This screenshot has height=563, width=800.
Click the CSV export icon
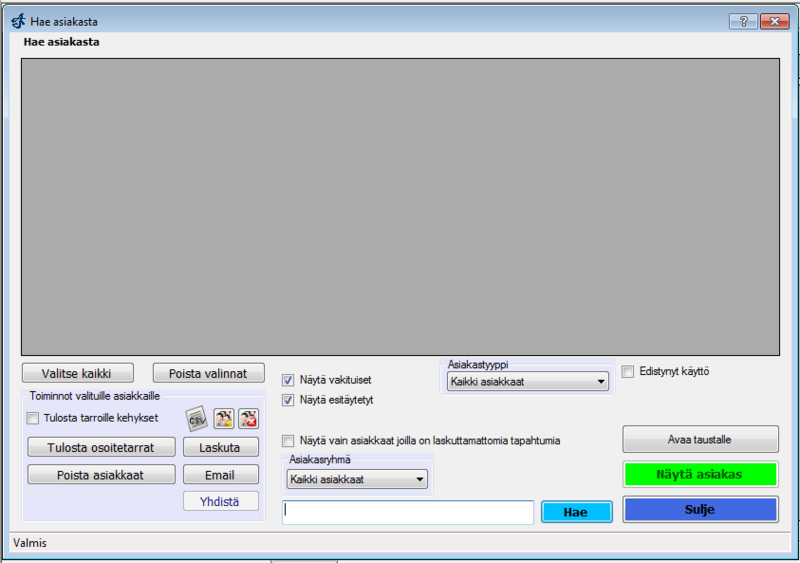[196, 418]
